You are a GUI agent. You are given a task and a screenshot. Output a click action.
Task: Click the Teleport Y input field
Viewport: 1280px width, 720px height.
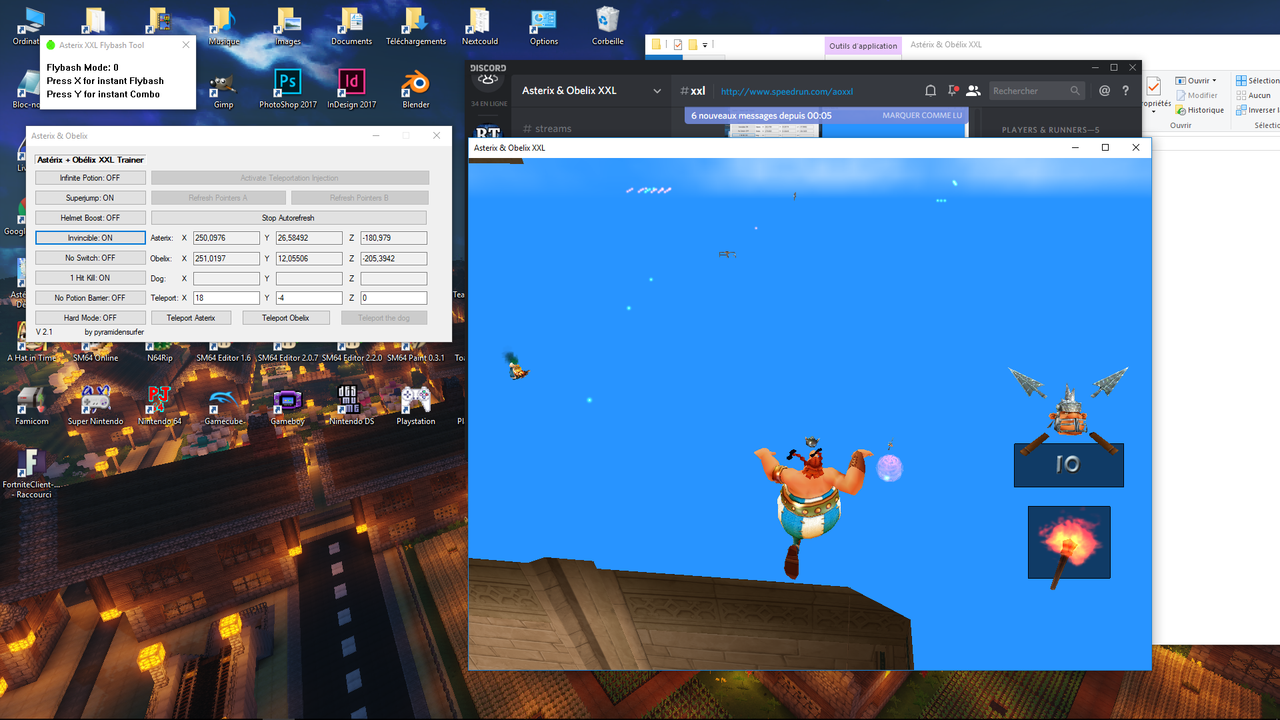coord(309,298)
